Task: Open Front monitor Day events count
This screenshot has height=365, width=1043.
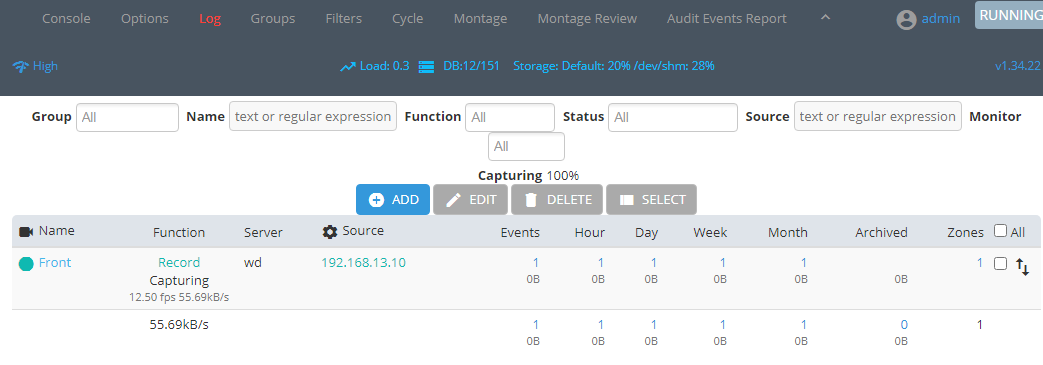Action: click(654, 263)
